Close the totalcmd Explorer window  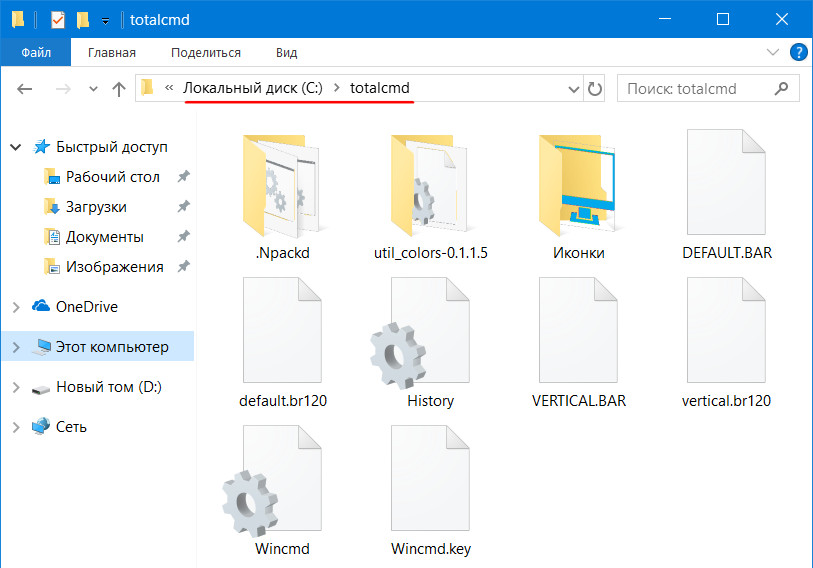781,19
